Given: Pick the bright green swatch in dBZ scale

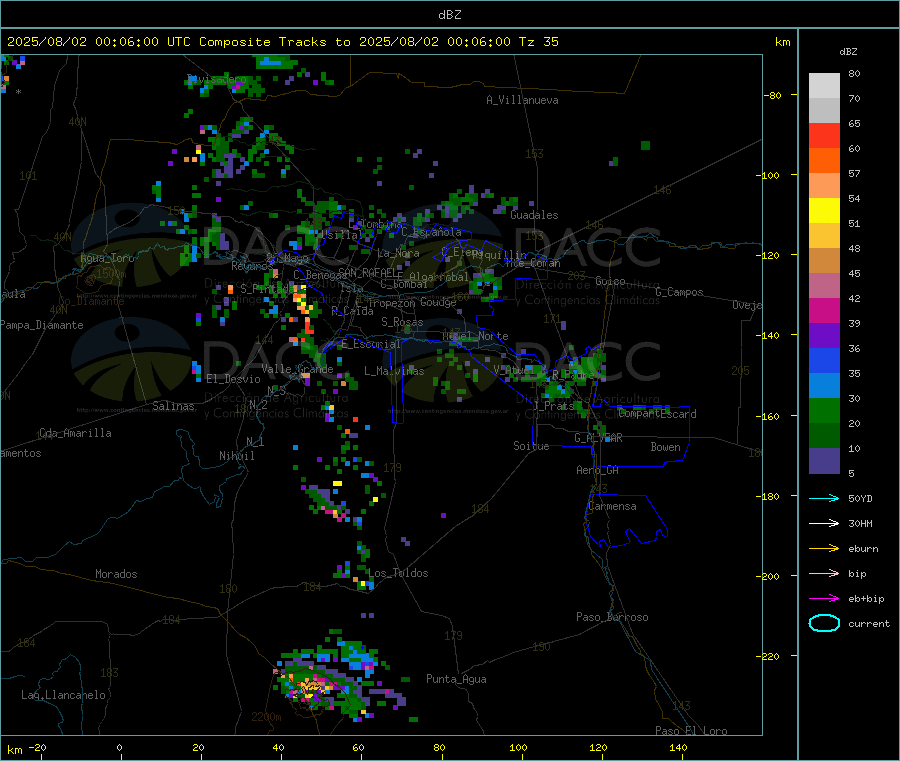Looking at the screenshot, I should pos(824,410).
